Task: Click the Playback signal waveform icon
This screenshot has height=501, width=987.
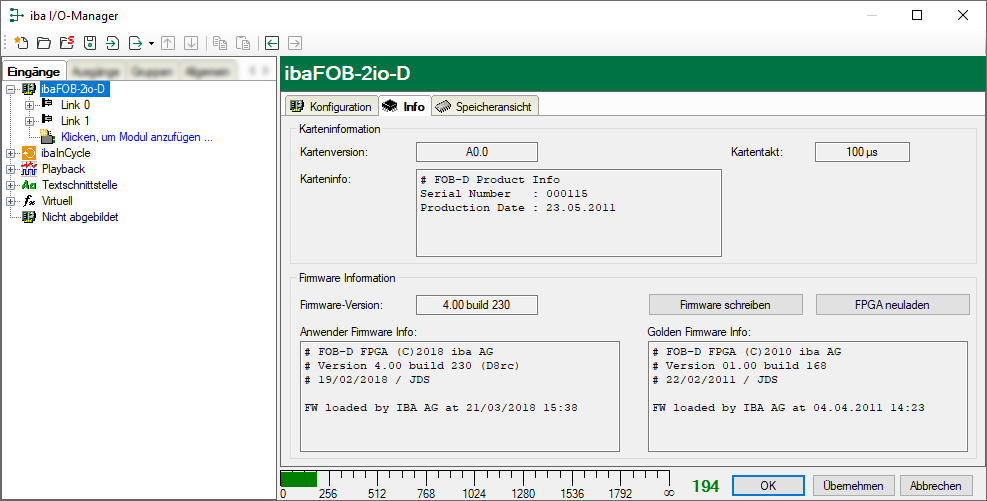Action: pyautogui.click(x=29, y=169)
